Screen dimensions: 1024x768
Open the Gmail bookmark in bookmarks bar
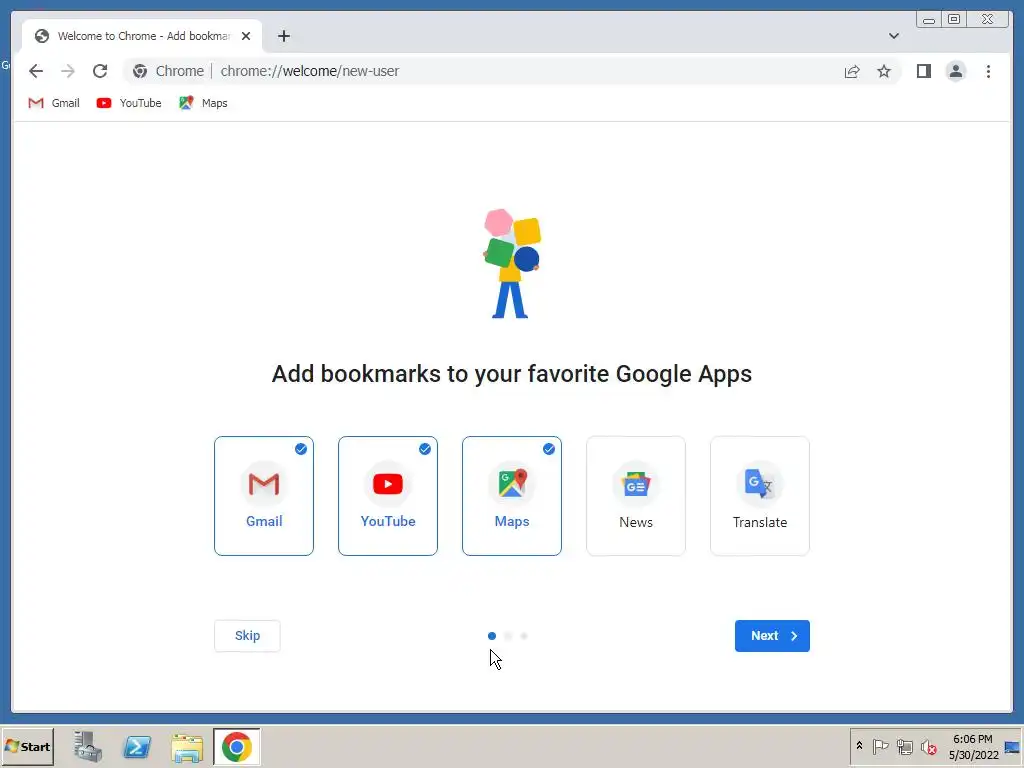pos(54,103)
